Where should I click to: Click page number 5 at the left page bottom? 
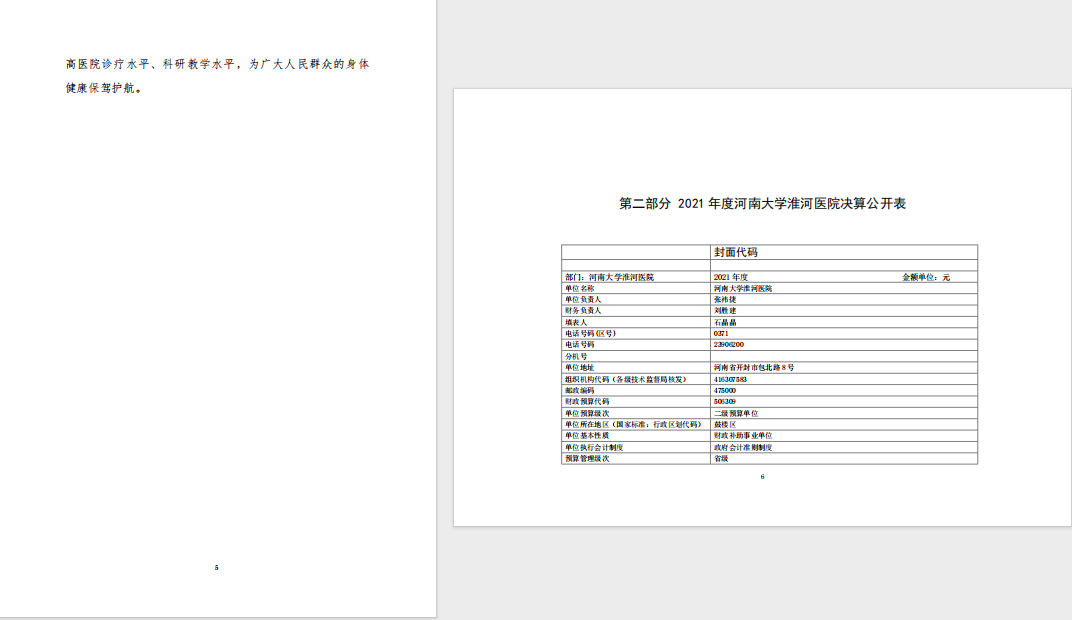coord(217,567)
